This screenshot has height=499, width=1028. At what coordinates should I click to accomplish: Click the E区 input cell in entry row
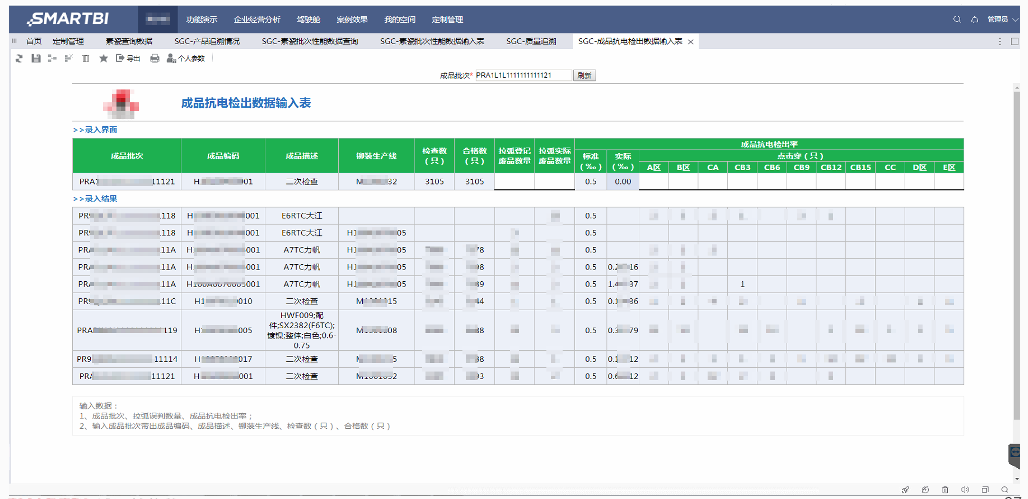[949, 182]
